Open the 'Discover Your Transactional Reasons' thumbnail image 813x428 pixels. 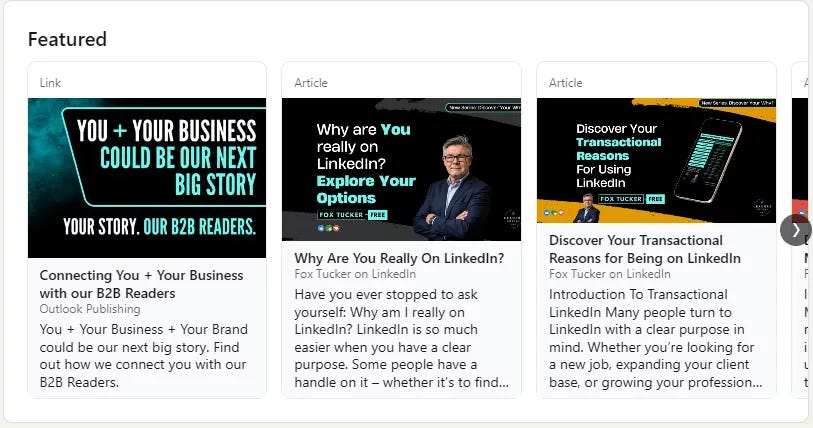(x=656, y=160)
